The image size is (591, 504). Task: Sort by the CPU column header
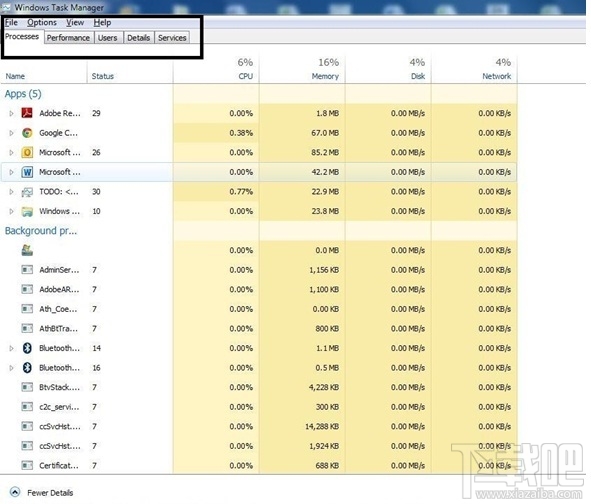(245, 76)
